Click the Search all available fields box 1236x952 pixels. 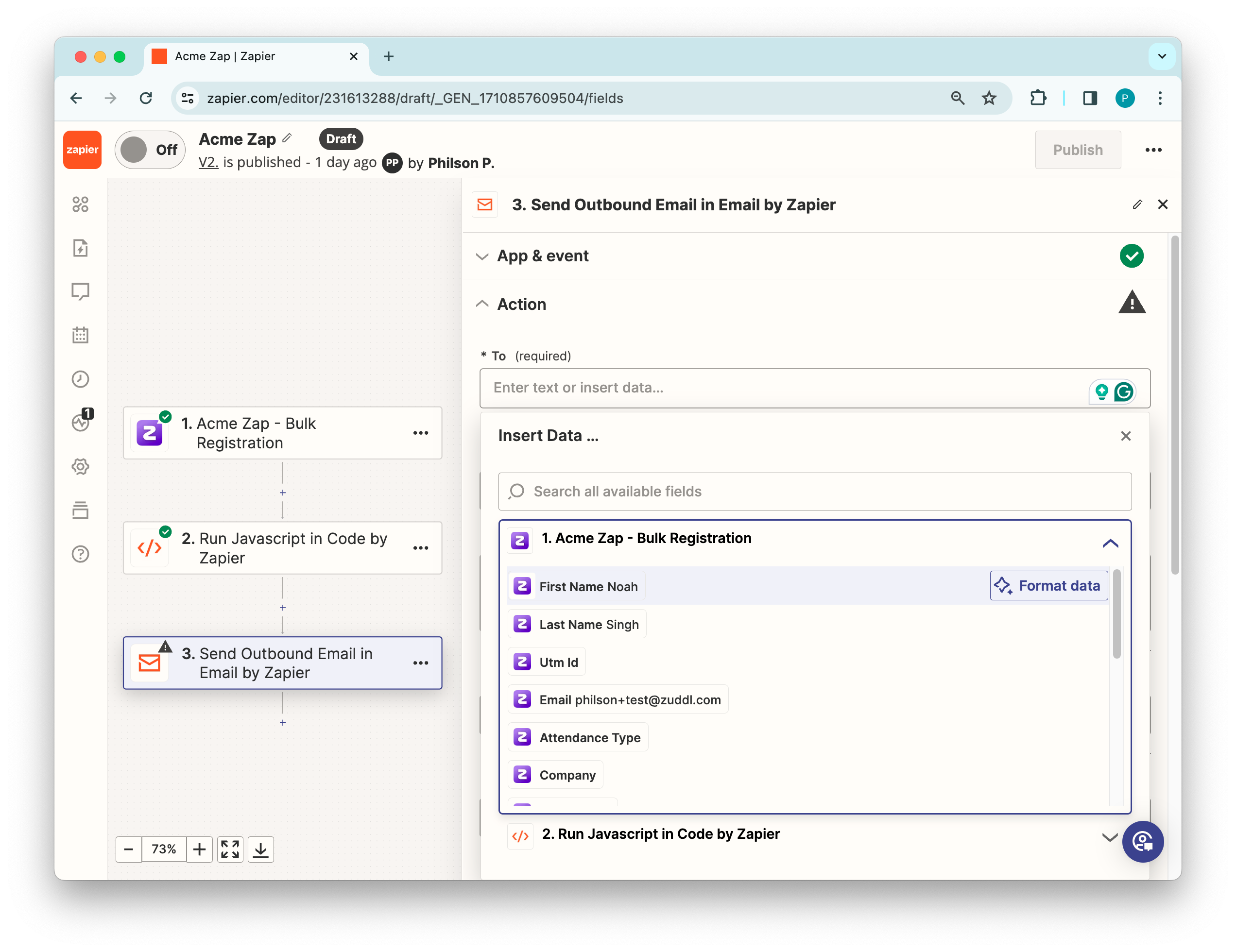(x=814, y=491)
